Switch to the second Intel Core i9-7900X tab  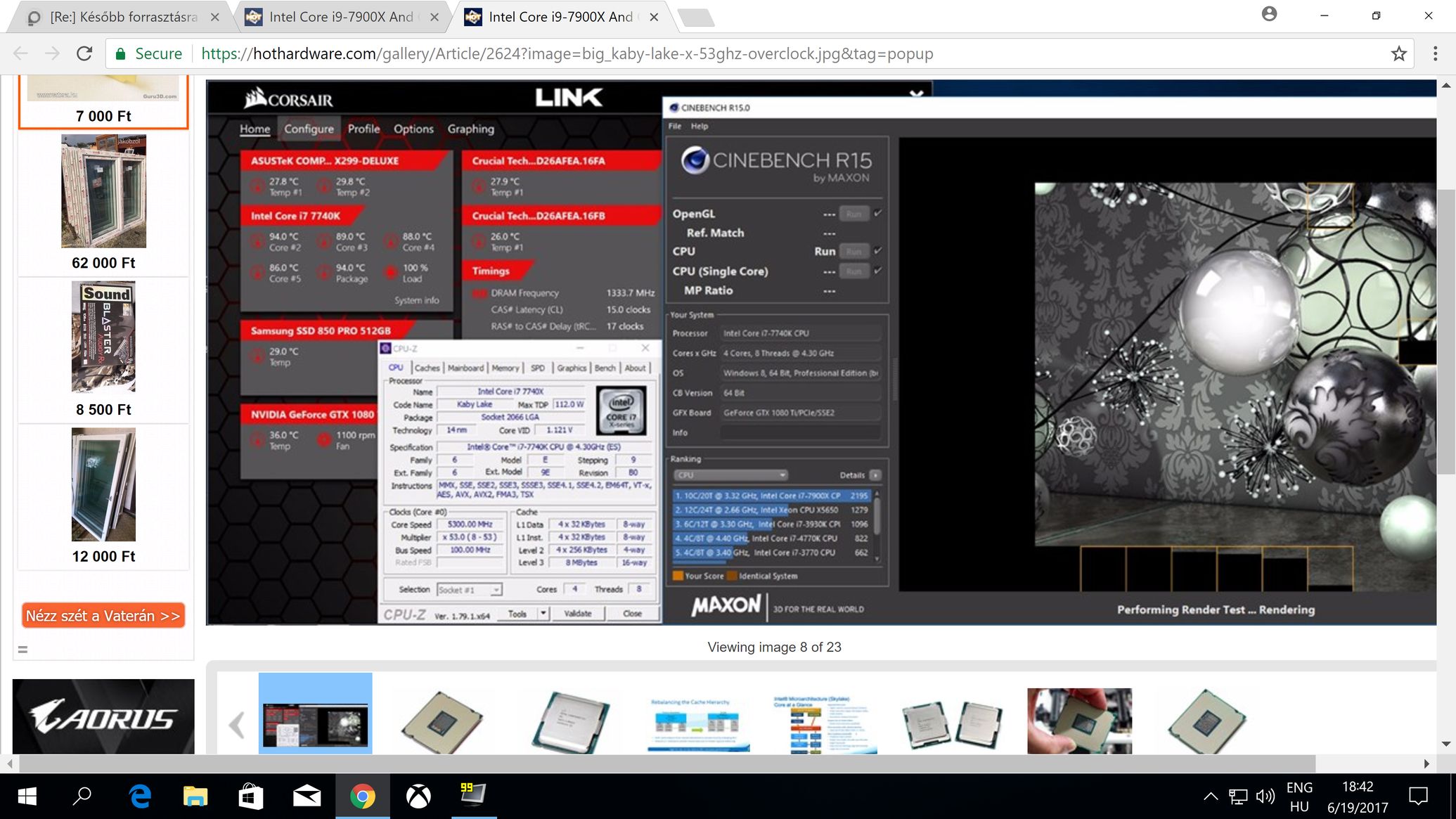coord(341,17)
